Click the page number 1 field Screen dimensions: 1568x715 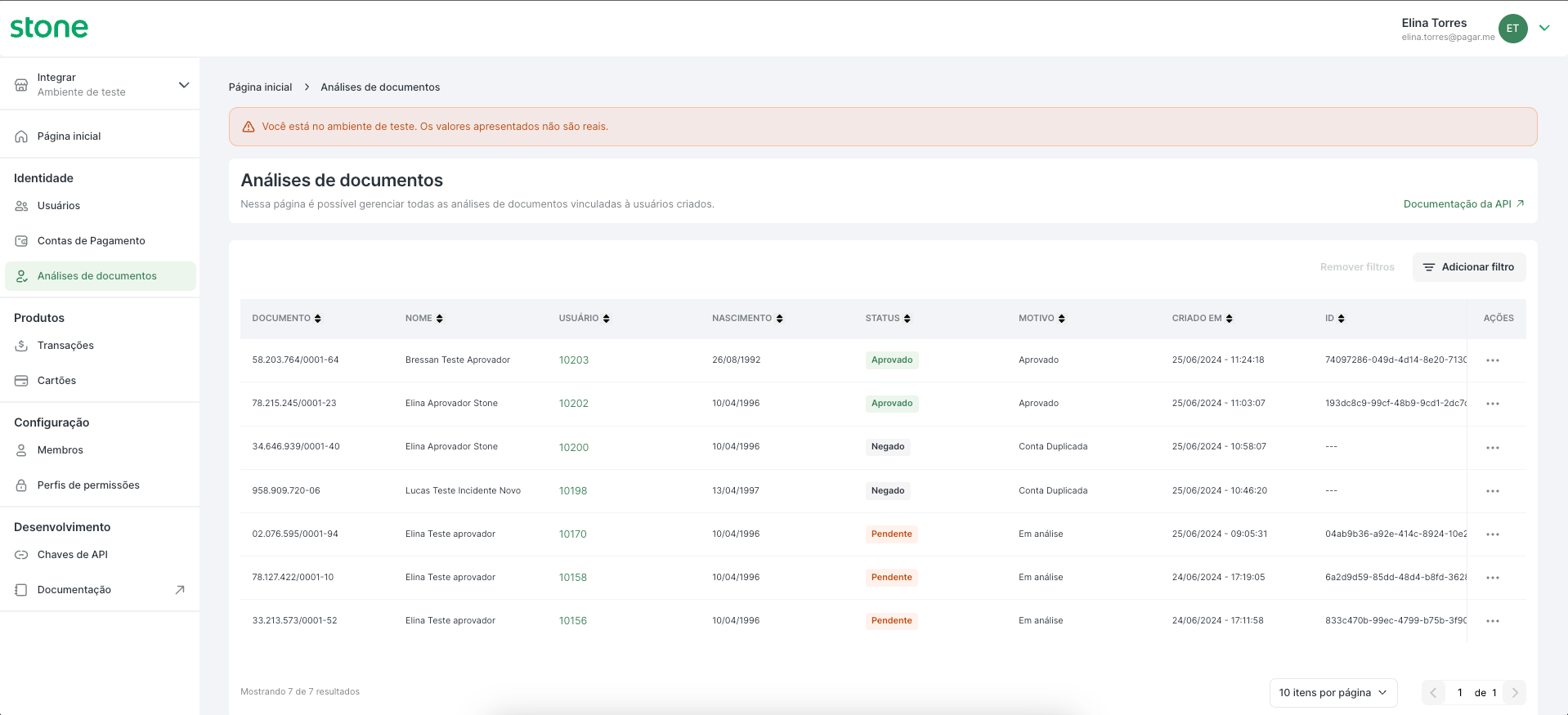click(x=1459, y=693)
